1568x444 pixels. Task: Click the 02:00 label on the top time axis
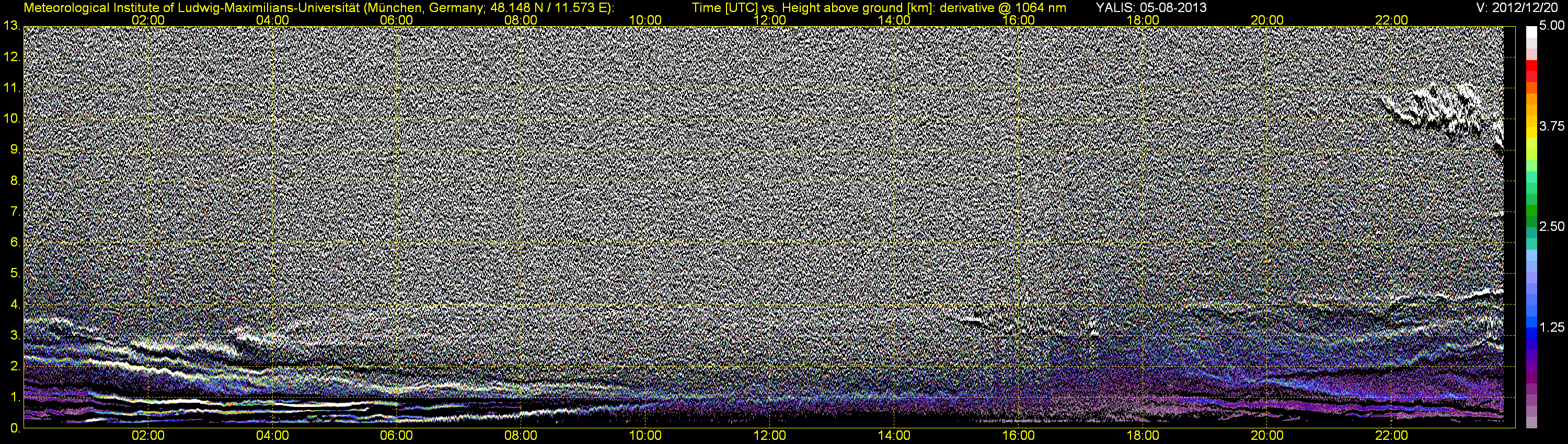(x=148, y=20)
